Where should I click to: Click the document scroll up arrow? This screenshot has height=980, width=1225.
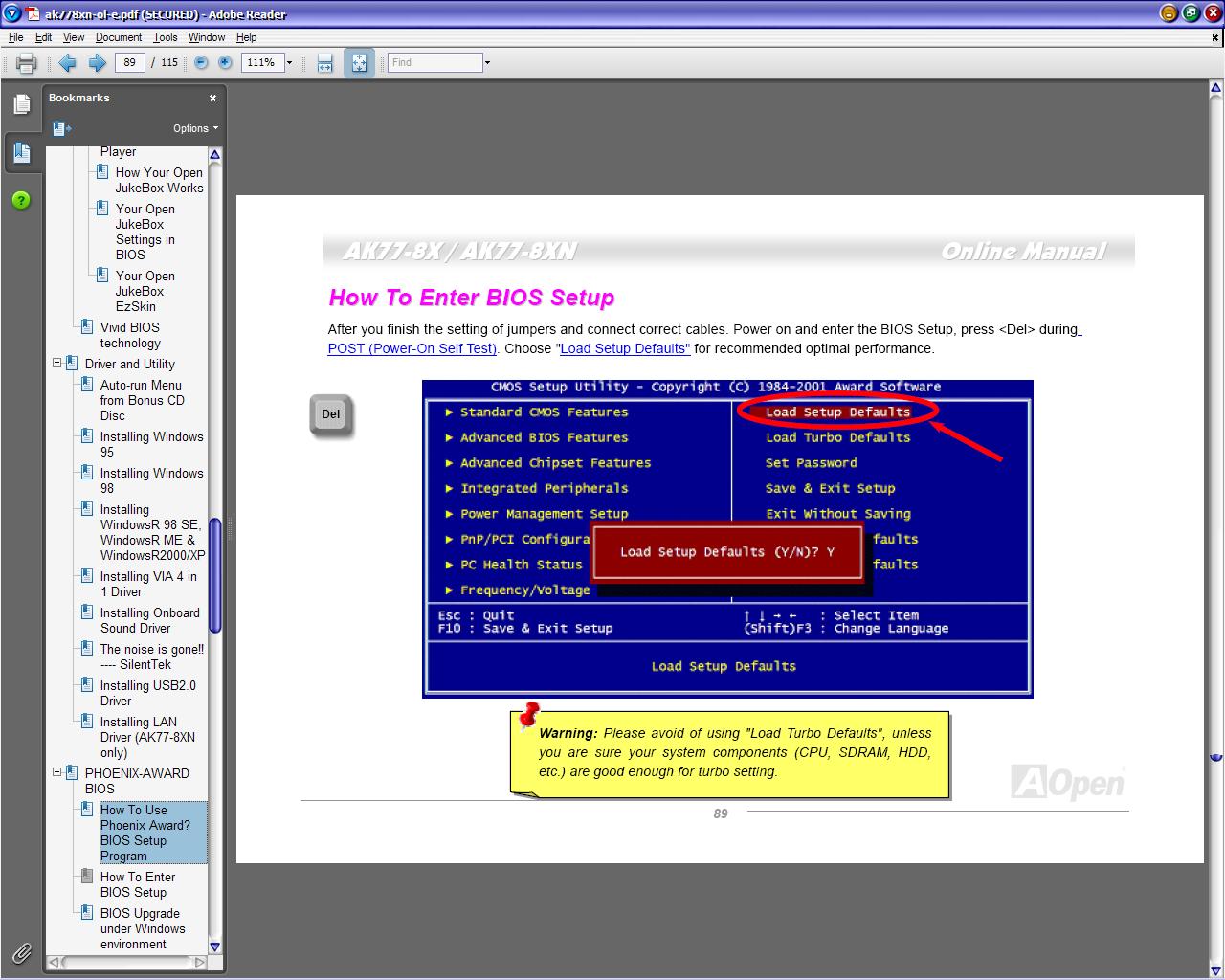(x=1215, y=89)
